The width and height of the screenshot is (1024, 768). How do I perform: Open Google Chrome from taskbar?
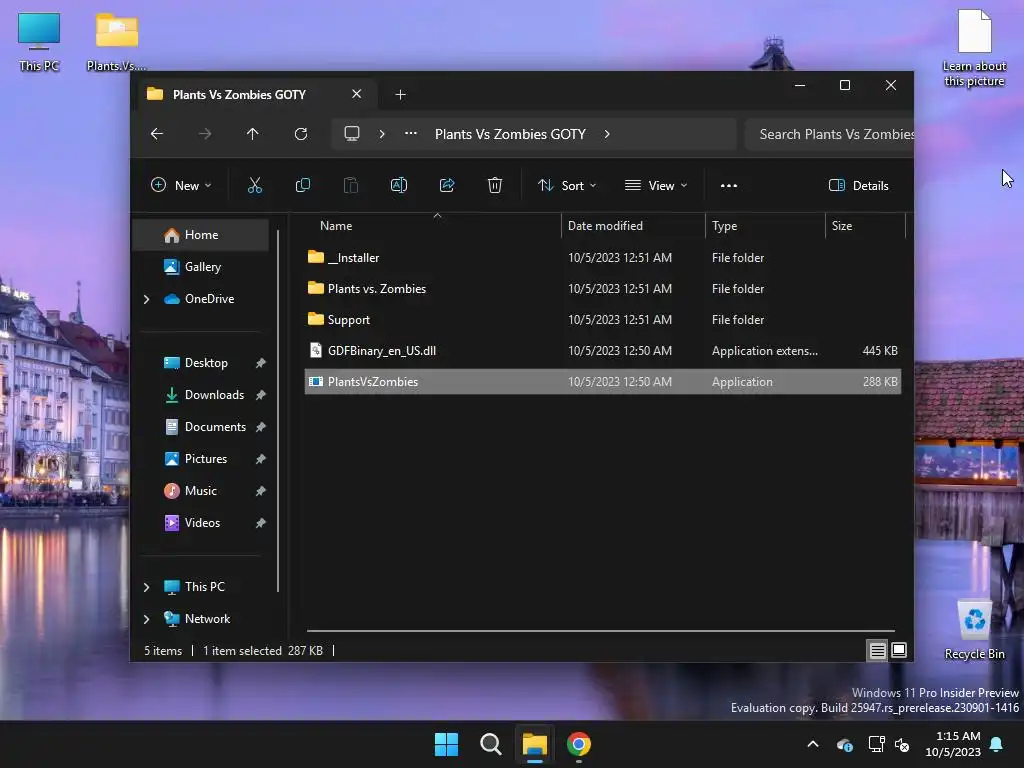click(579, 744)
